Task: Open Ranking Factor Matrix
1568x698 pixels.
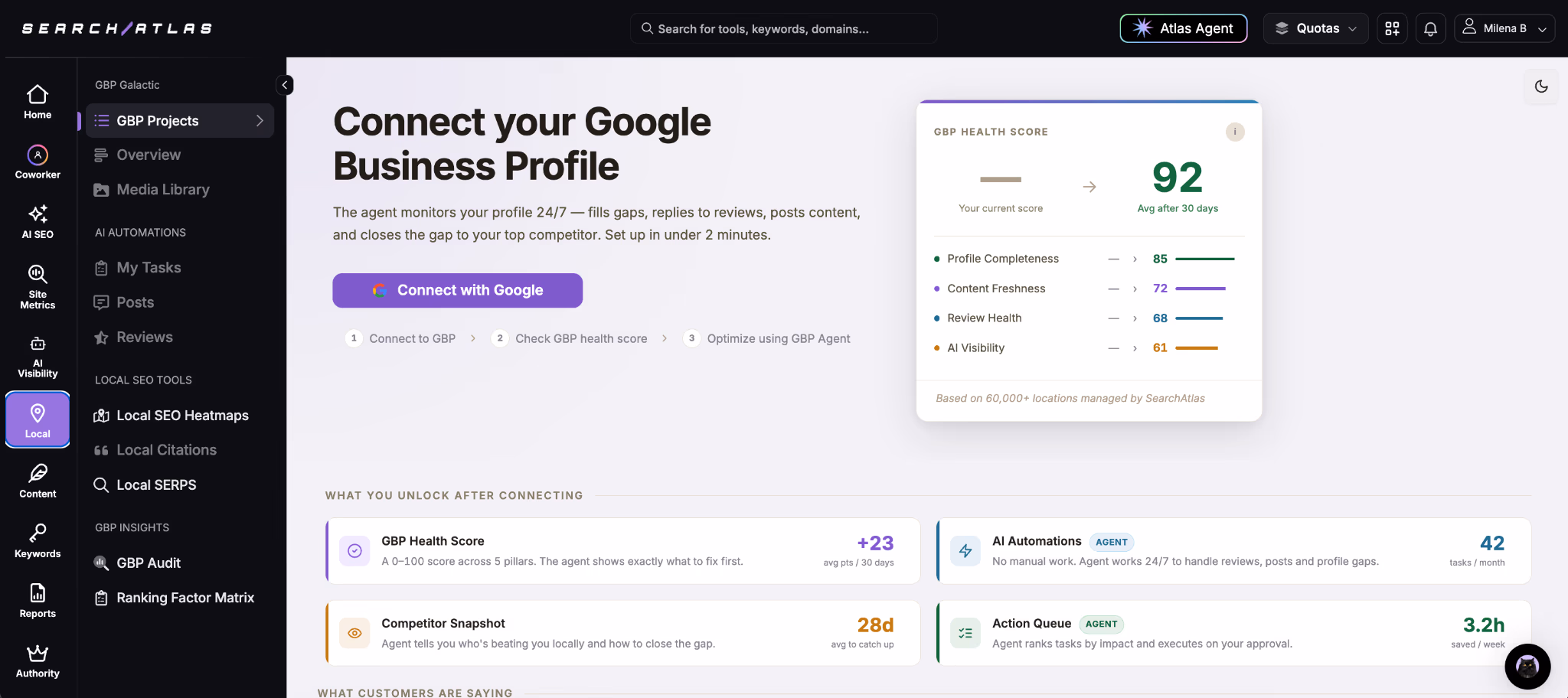Action: (180, 598)
